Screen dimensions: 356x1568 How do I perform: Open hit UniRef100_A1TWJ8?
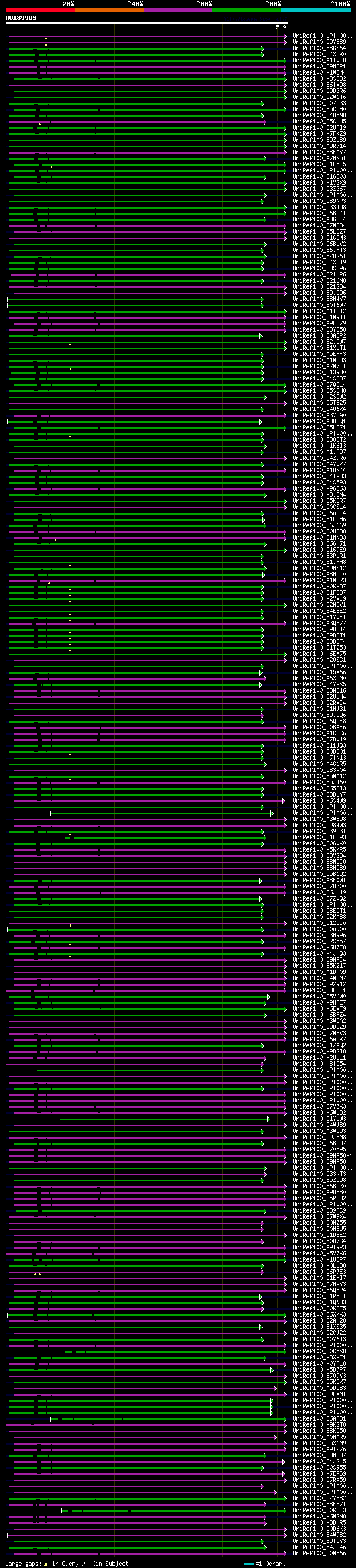tap(319, 60)
